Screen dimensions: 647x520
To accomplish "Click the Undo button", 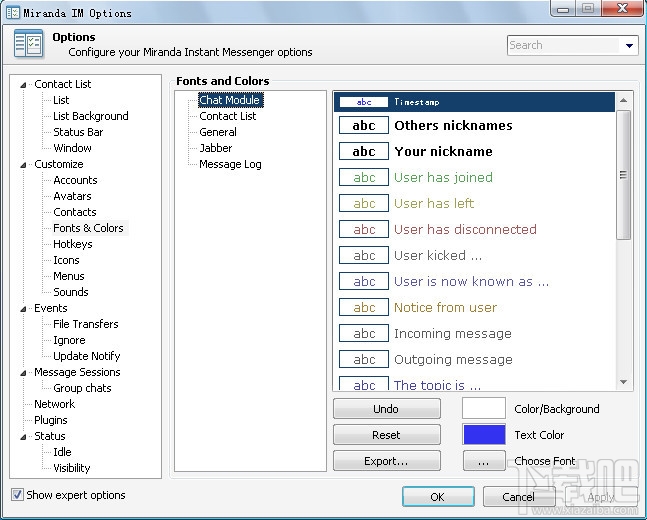I will pyautogui.click(x=387, y=409).
